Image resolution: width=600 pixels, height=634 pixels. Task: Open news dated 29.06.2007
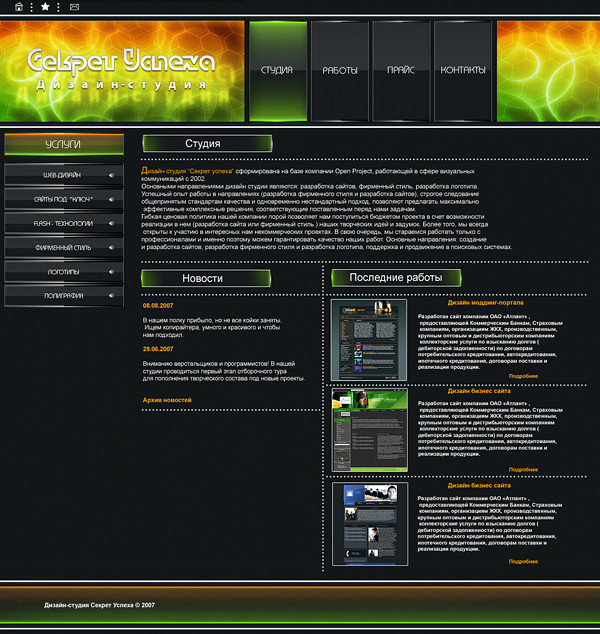click(158, 349)
